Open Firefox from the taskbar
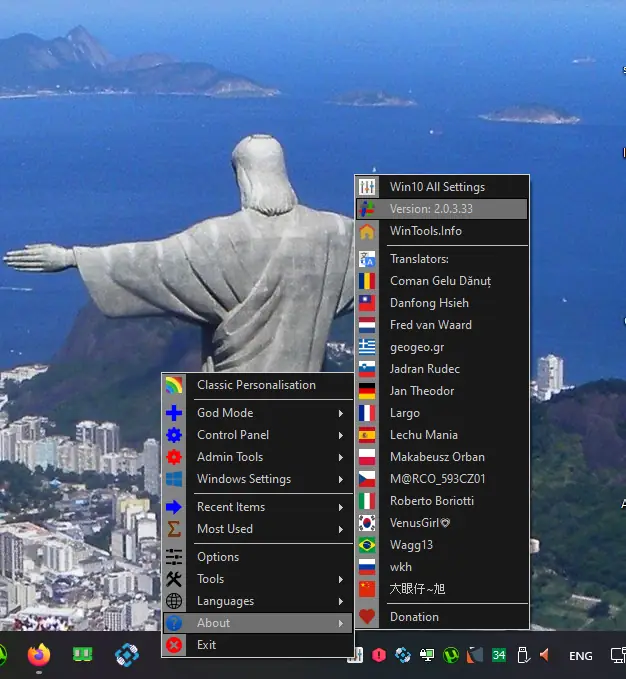 [39, 655]
